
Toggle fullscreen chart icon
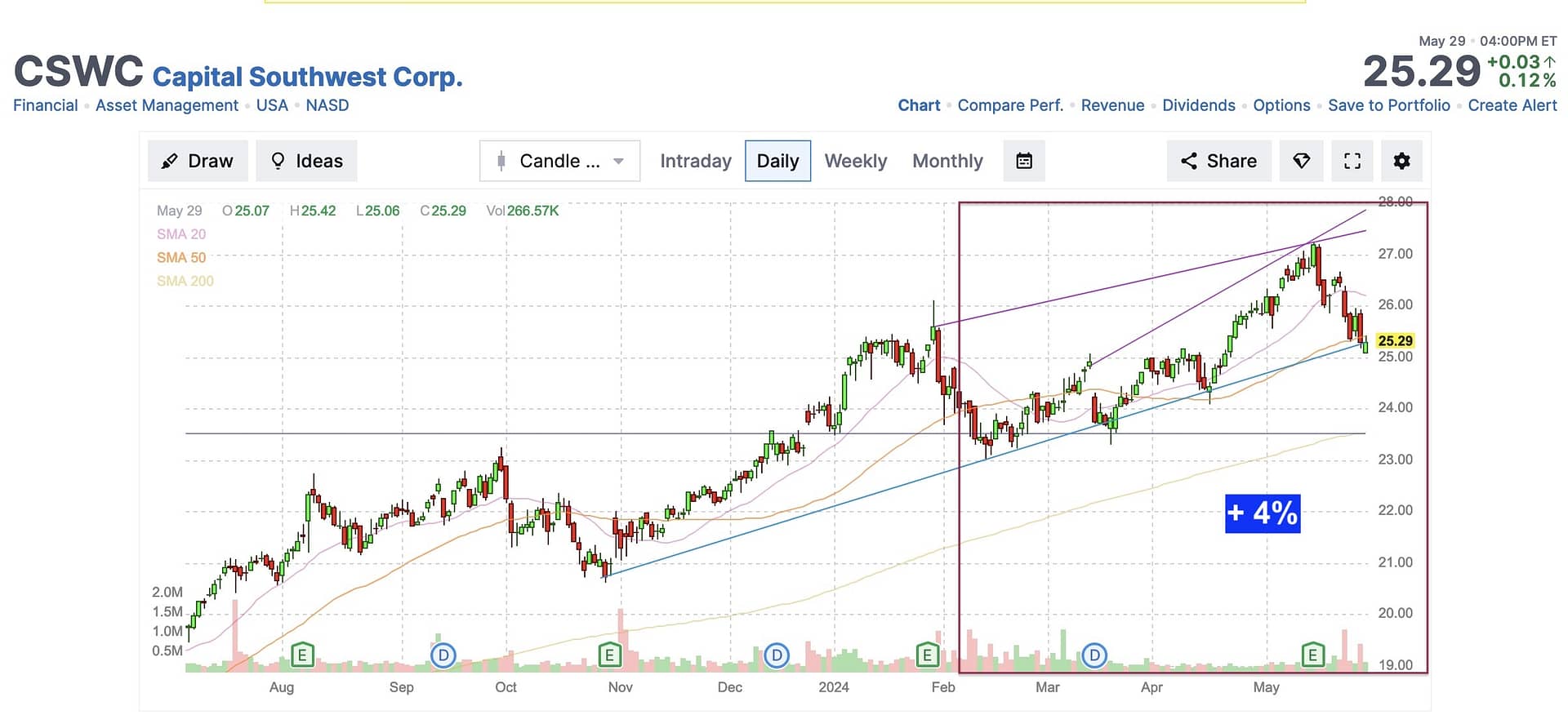(1352, 161)
